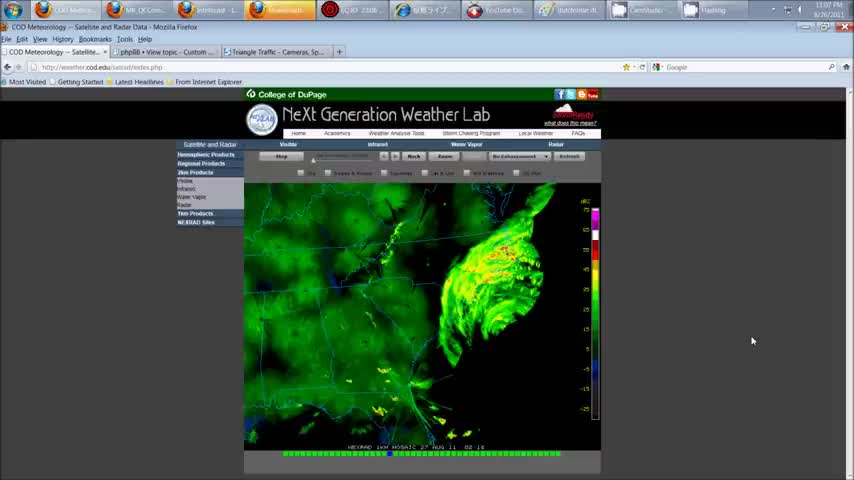The height and width of the screenshot is (480, 854).
Task: Expand the Hemispheric Products section
Action: tap(210, 155)
